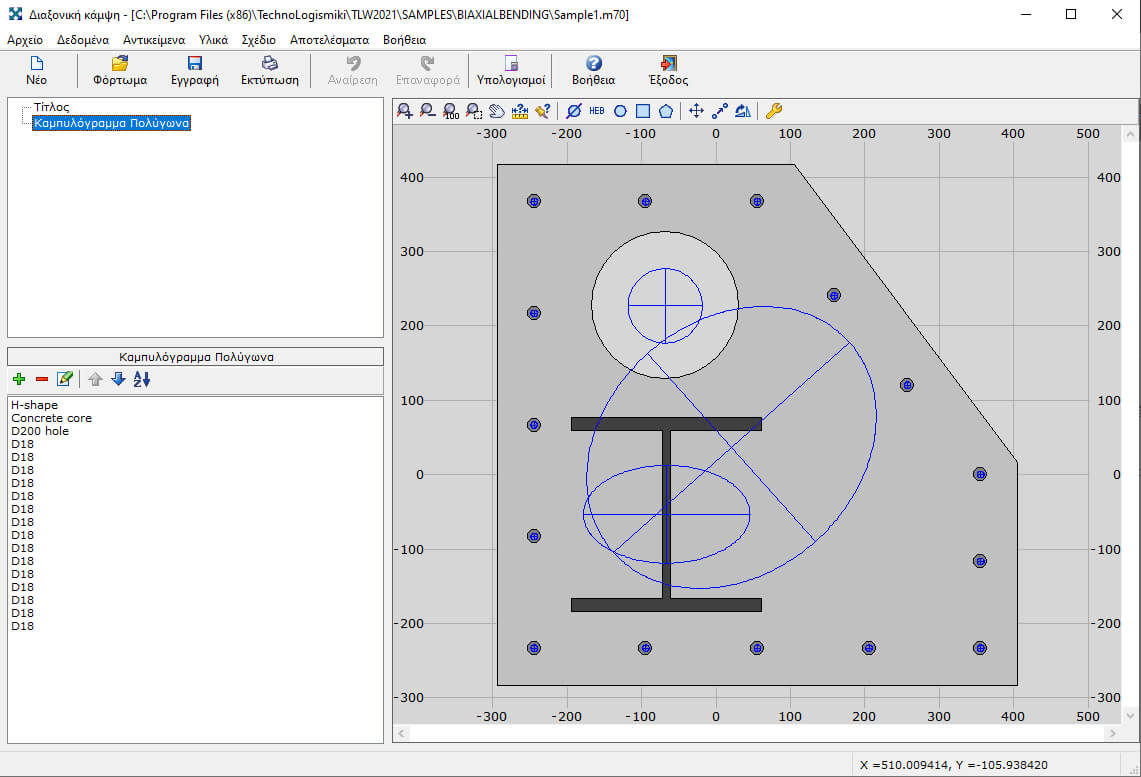Click the zoom out magnifier icon

[428, 111]
